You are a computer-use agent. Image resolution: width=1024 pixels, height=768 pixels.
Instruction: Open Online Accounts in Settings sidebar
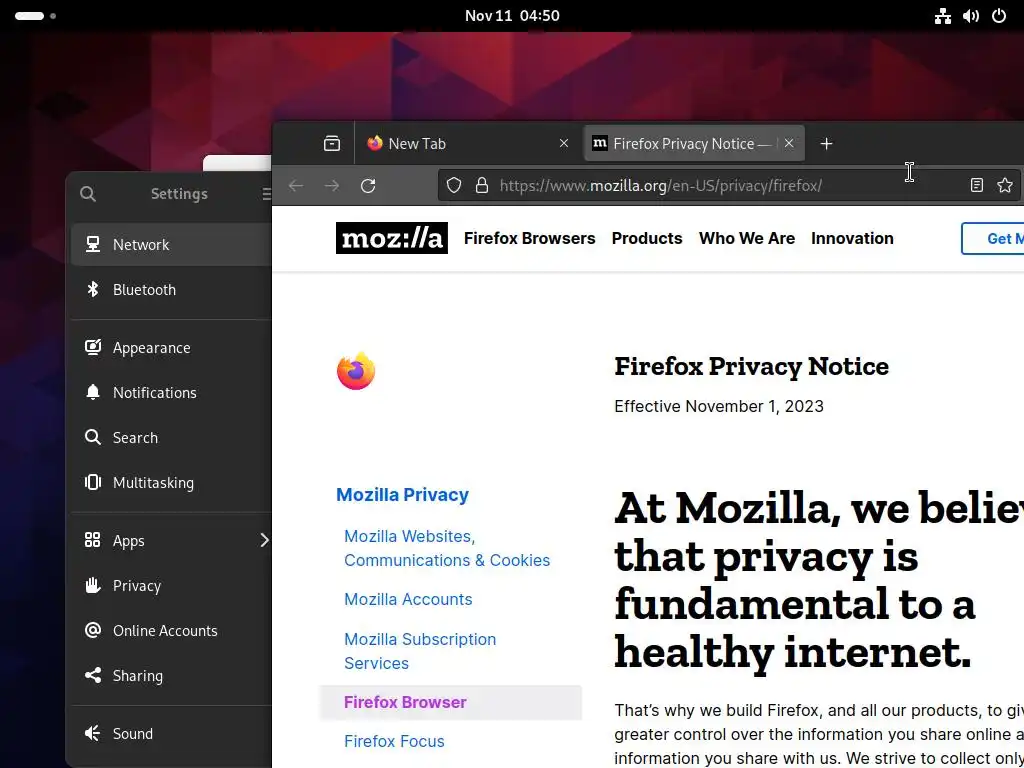point(171,631)
